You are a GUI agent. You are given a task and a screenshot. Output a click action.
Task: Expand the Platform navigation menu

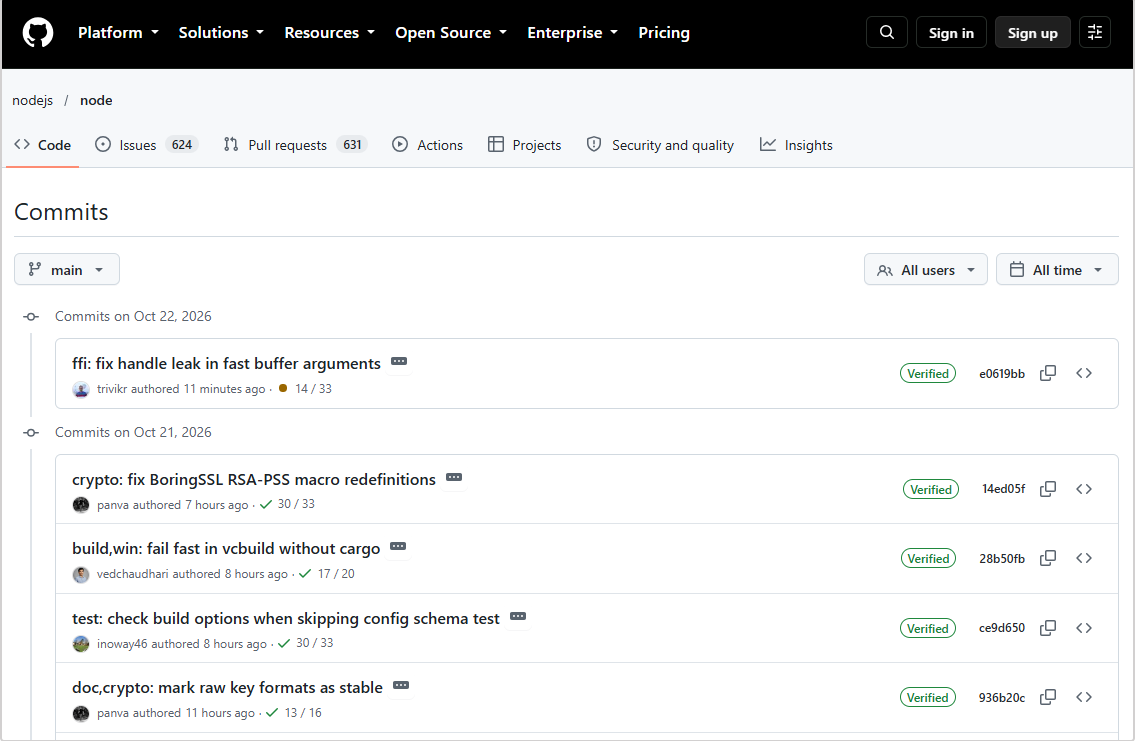tap(118, 33)
